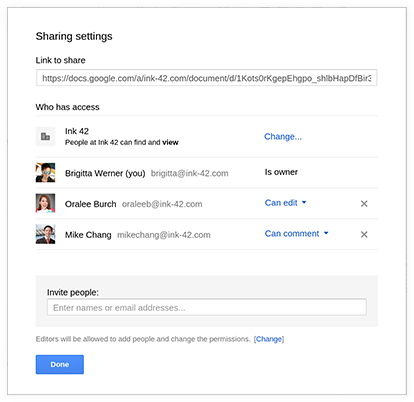Click Change... link for Ink 42 access
414x402 pixels.
283,136
